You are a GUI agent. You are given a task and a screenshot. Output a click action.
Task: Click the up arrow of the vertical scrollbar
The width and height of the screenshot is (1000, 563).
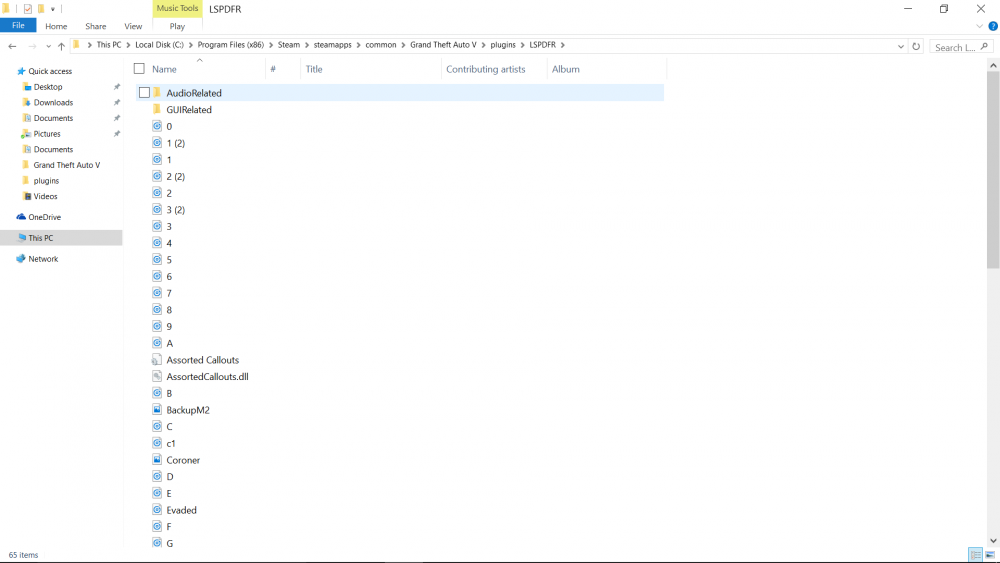pos(993,65)
